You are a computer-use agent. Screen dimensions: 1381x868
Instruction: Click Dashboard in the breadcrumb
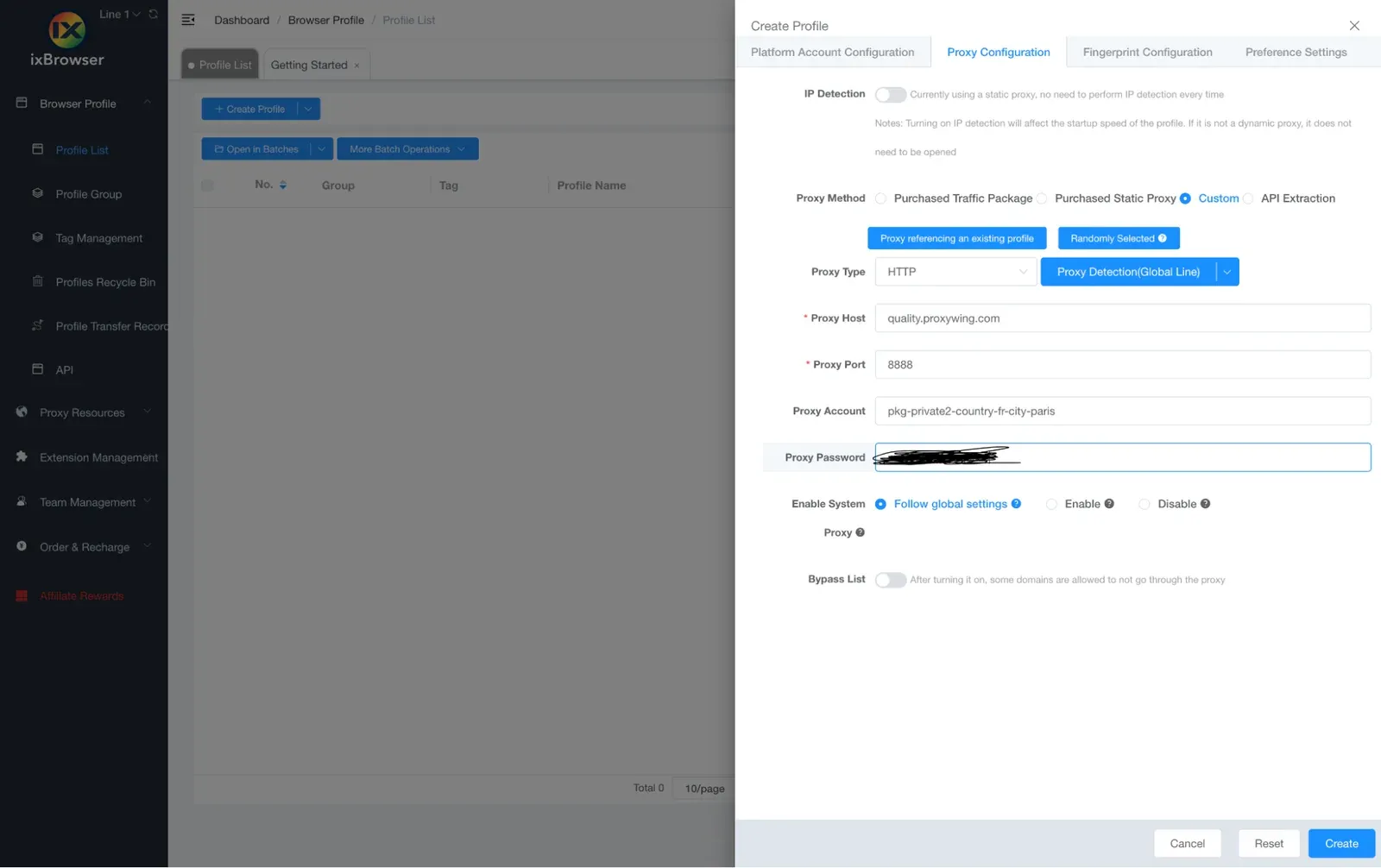click(x=242, y=20)
